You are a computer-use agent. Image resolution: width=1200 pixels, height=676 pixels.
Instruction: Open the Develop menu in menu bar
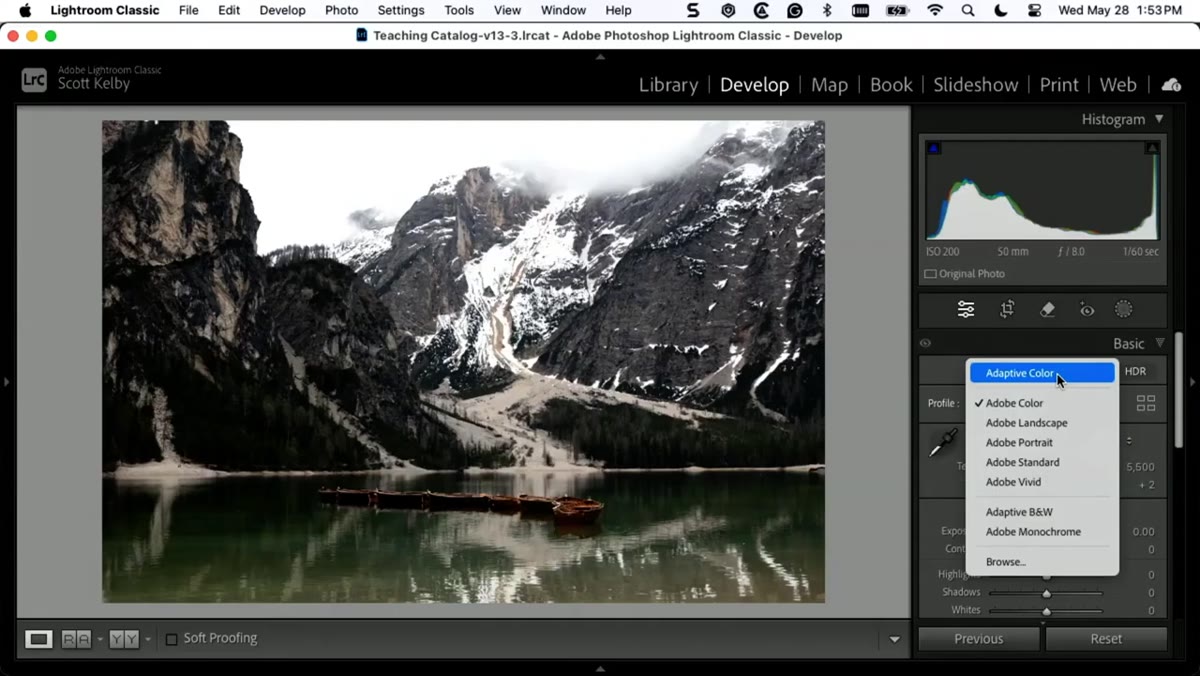[x=282, y=10]
